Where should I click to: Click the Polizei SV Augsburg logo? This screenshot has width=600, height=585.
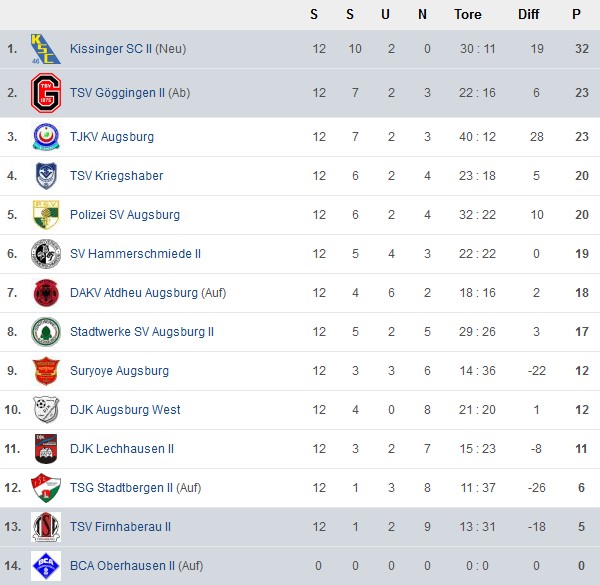[46, 215]
